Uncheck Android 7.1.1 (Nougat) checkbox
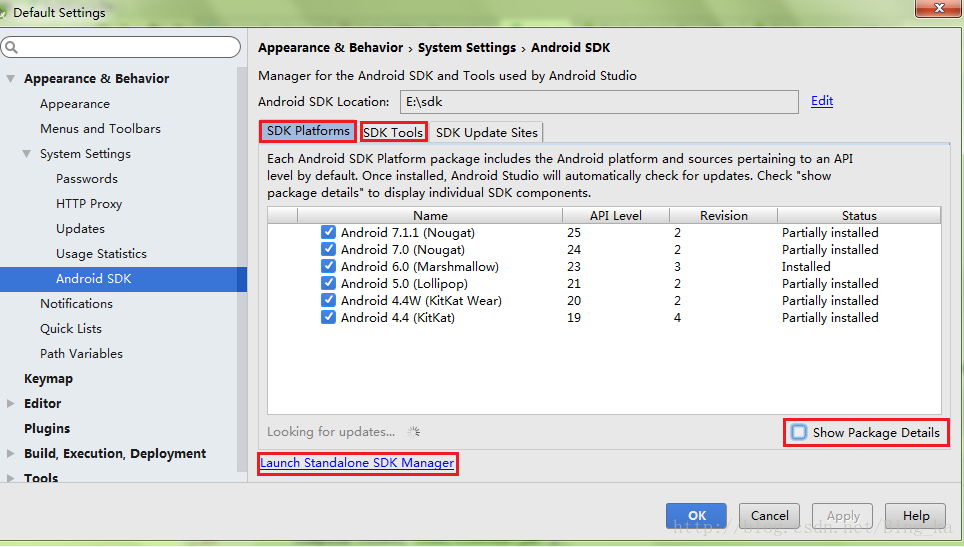The width and height of the screenshot is (964, 547). 328,232
